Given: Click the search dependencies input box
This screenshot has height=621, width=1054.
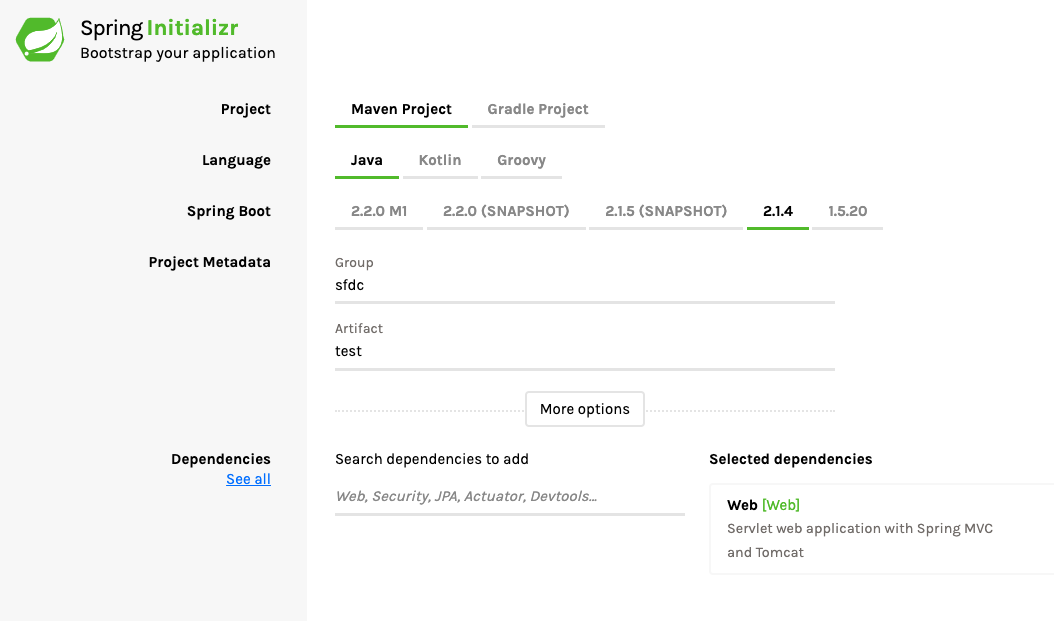Looking at the screenshot, I should [x=509, y=496].
